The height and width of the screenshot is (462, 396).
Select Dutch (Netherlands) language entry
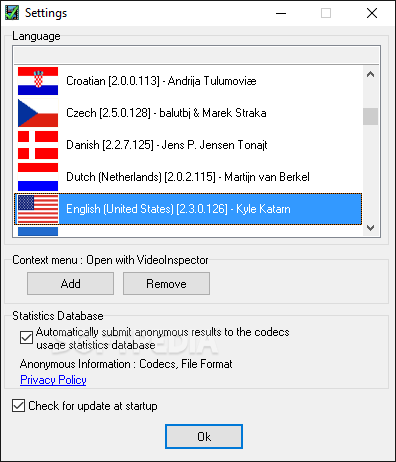tap(188, 177)
